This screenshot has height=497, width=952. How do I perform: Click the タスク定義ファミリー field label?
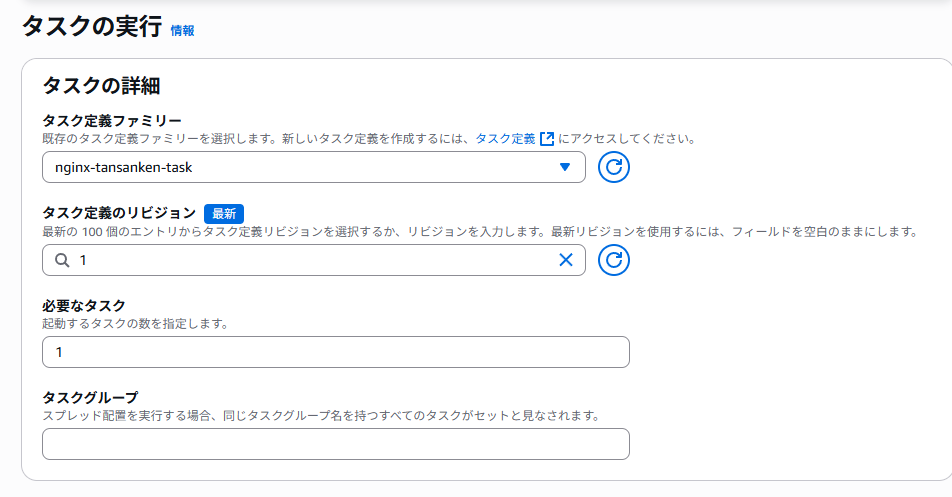coord(111,121)
